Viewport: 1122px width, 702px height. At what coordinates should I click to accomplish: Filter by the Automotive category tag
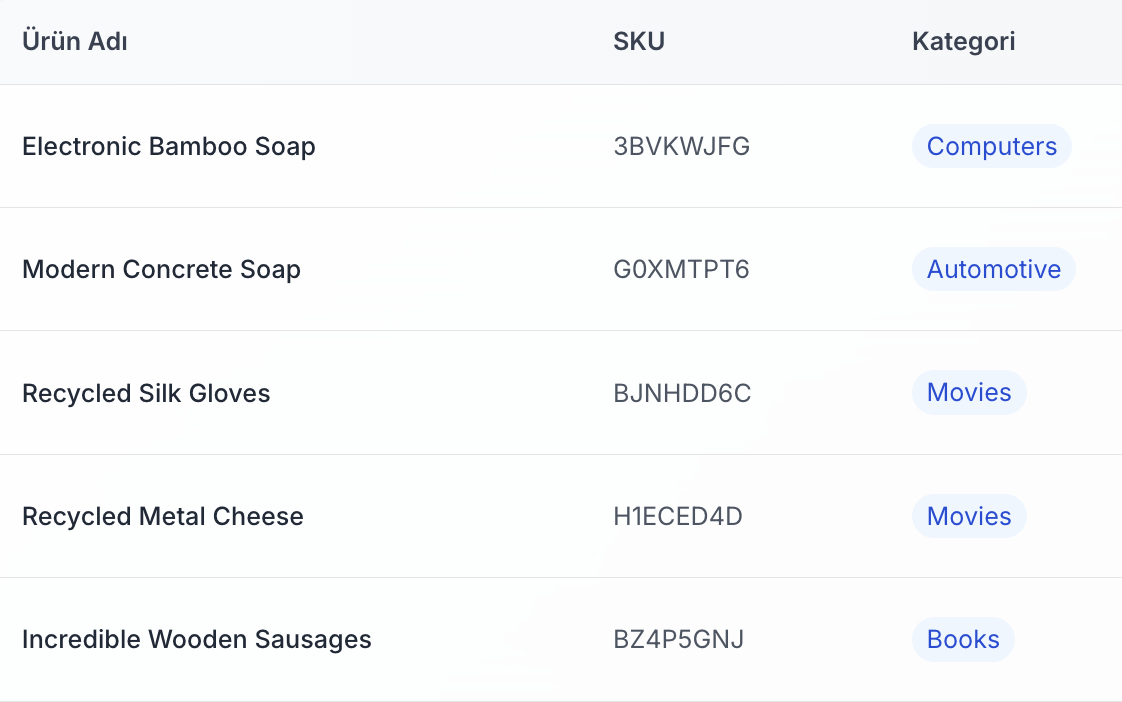[x=994, y=269]
